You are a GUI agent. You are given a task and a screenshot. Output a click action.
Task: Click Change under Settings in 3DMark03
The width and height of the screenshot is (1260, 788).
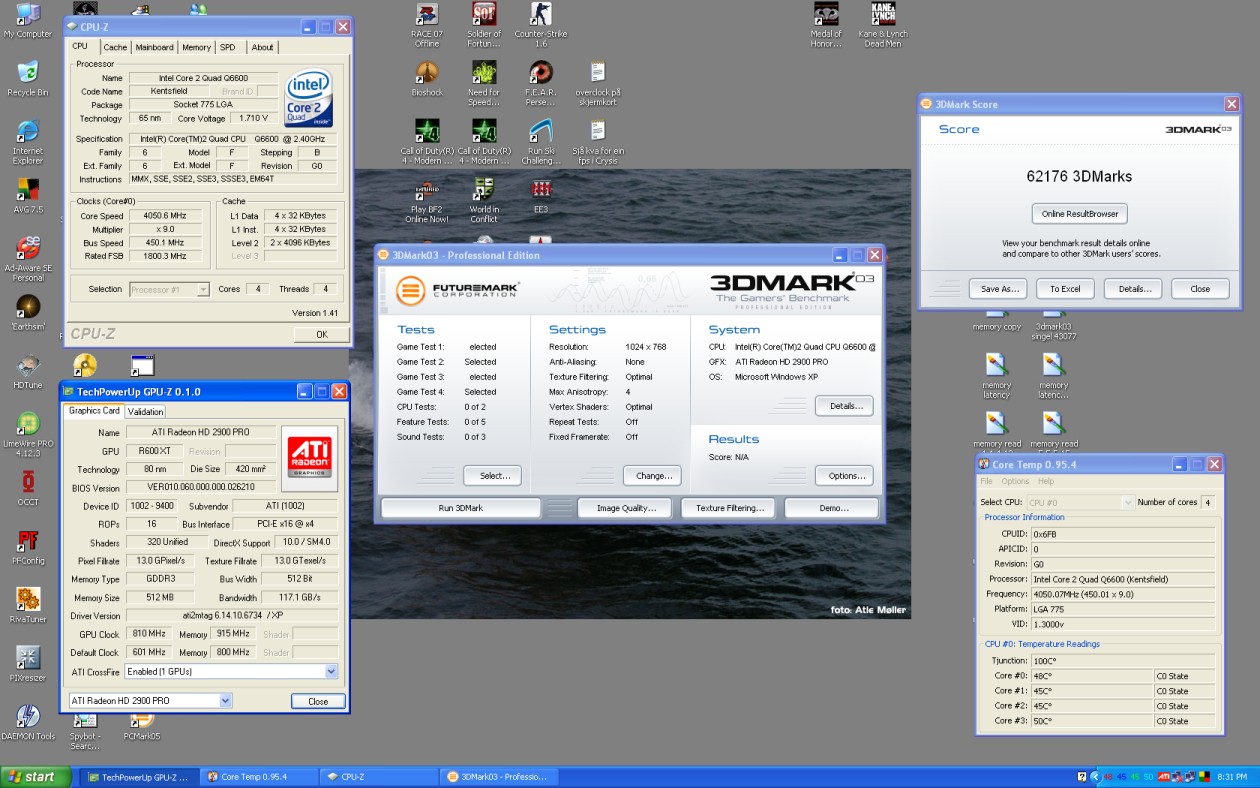pos(652,476)
